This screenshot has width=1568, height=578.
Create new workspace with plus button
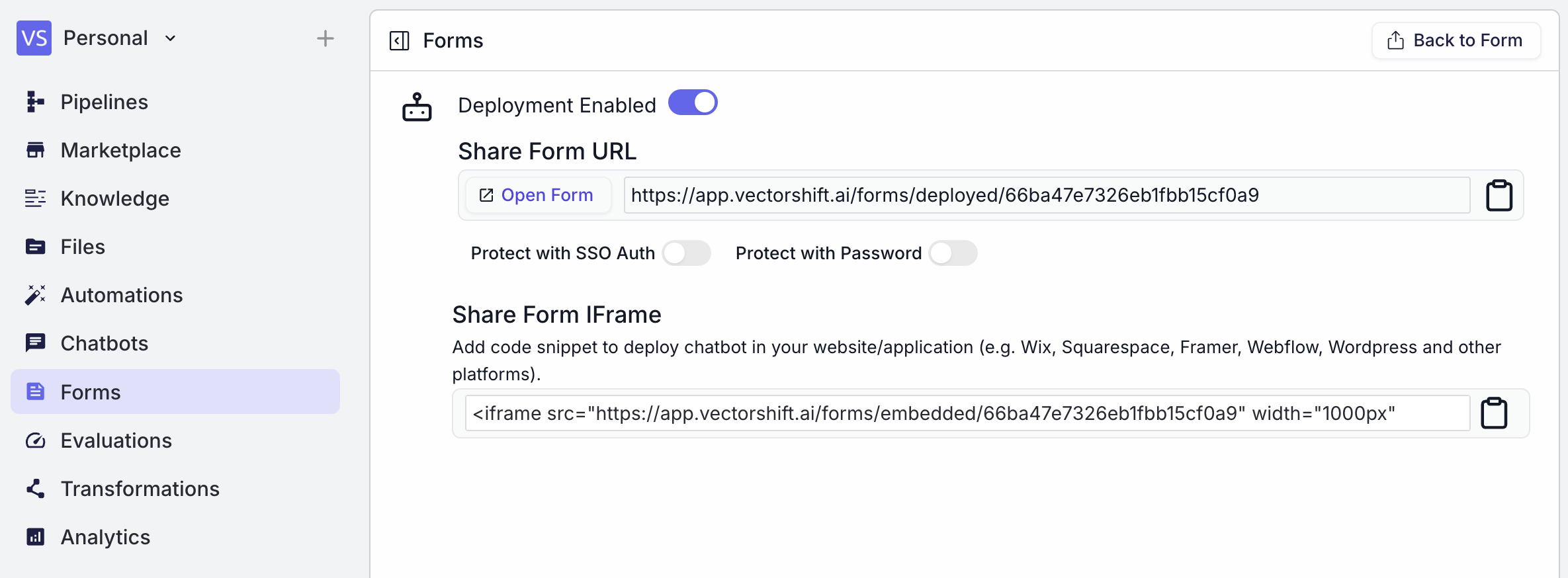[x=325, y=38]
